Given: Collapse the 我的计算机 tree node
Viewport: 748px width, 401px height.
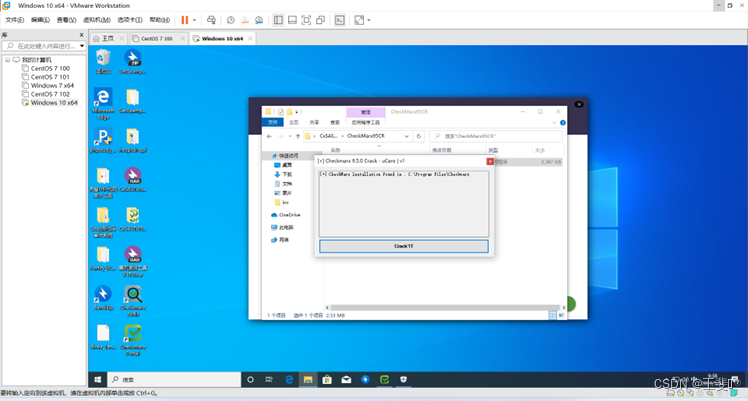Looking at the screenshot, I should [8, 60].
